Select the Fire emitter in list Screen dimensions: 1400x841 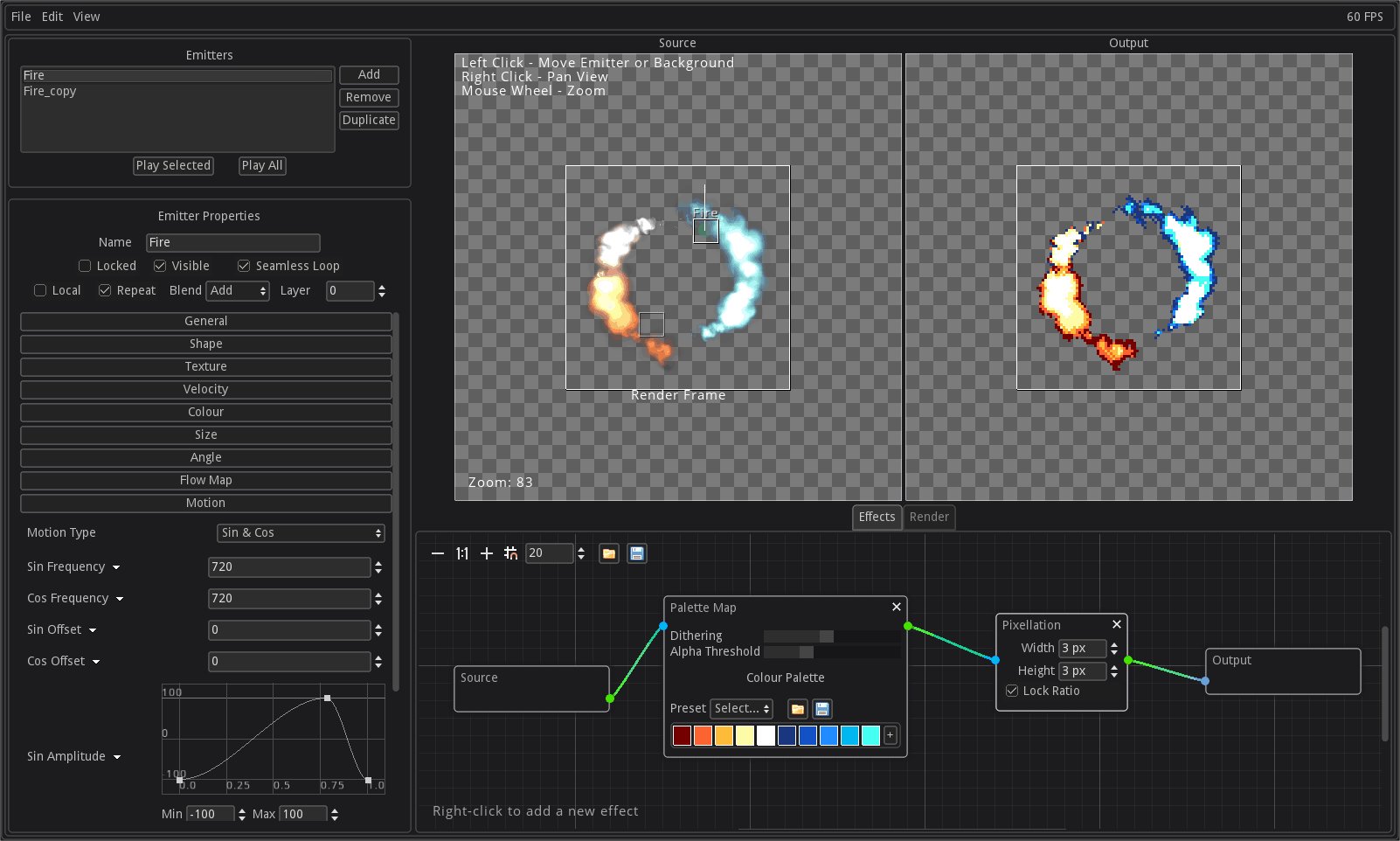[x=177, y=76]
